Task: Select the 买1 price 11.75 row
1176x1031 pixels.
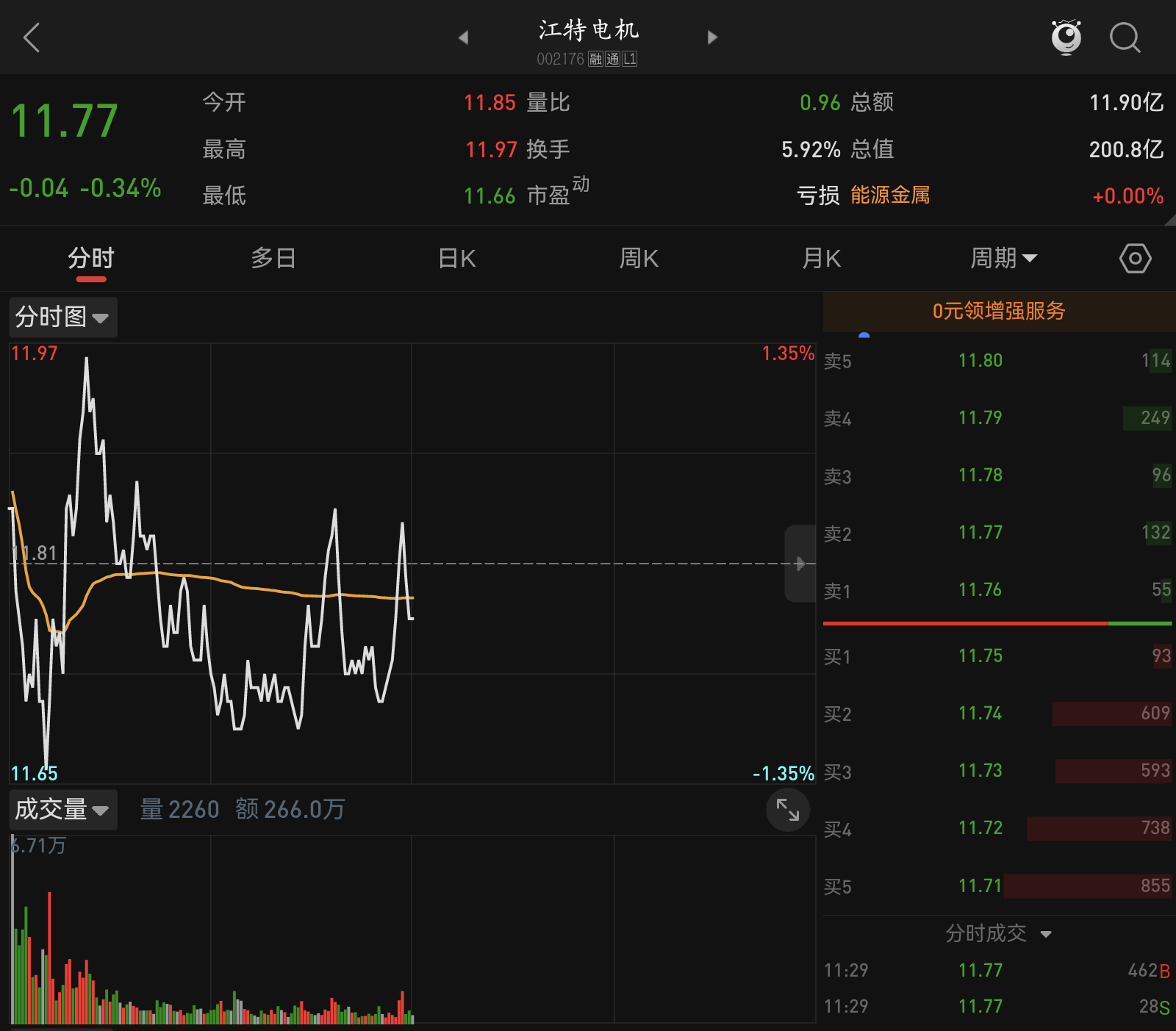Action: click(997, 656)
